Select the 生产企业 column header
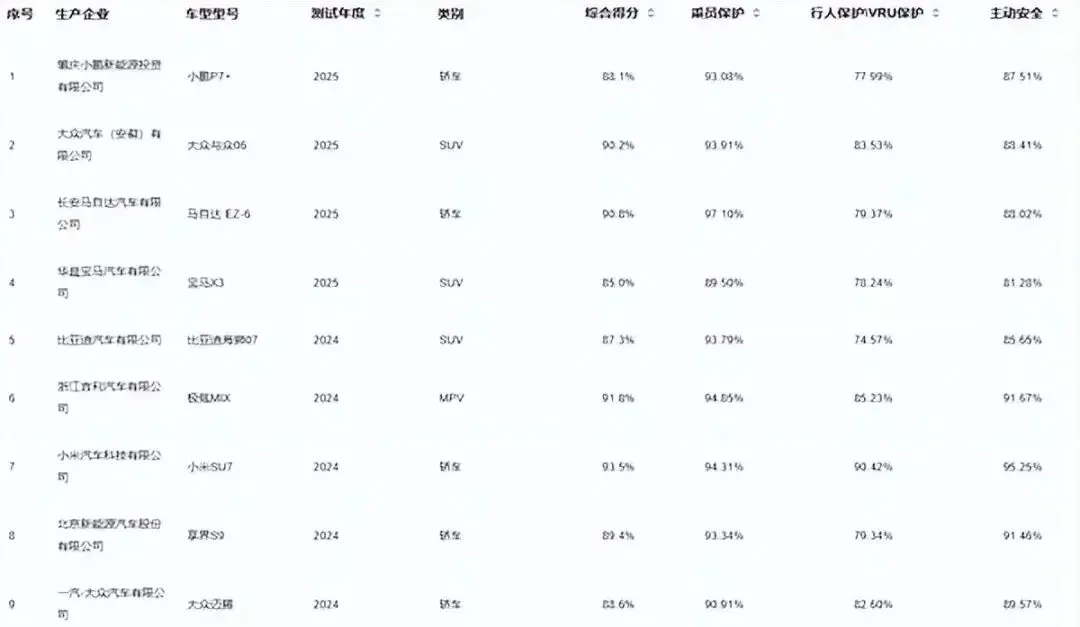1080x627 pixels. [x=82, y=14]
